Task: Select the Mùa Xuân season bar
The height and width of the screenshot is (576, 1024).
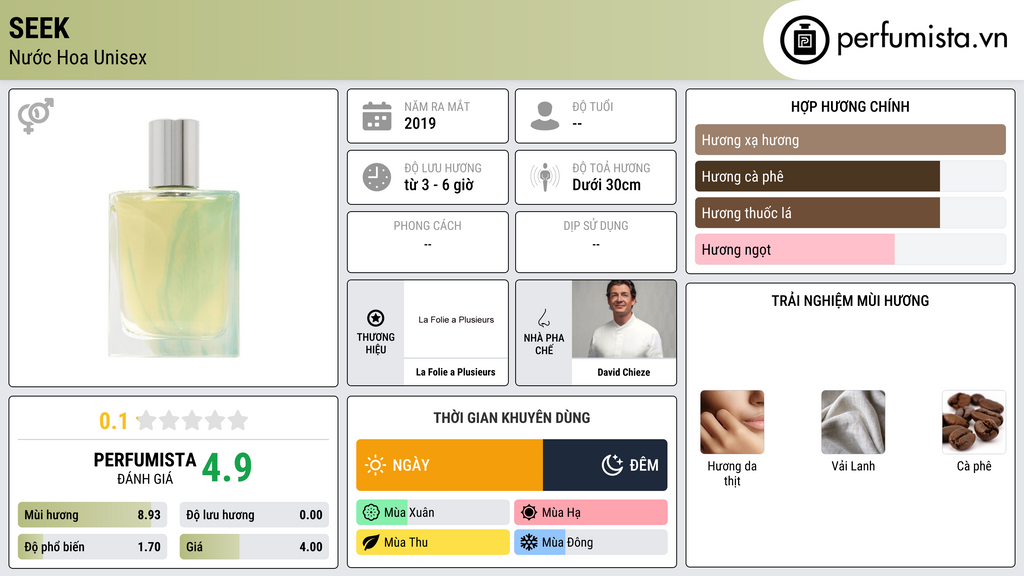Action: coord(433,513)
